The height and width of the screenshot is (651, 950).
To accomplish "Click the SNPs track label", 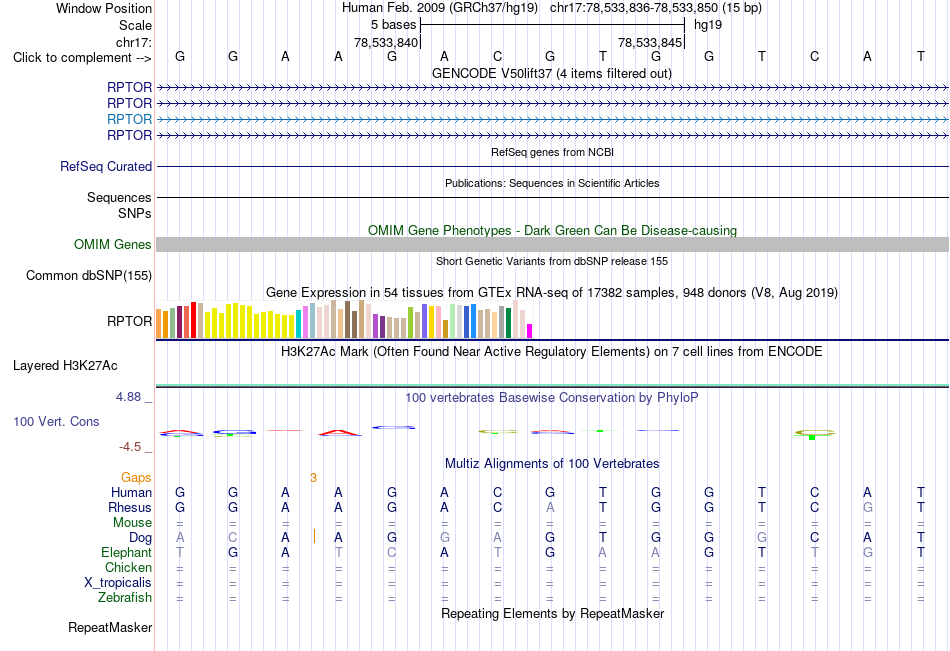I will pos(135,213).
